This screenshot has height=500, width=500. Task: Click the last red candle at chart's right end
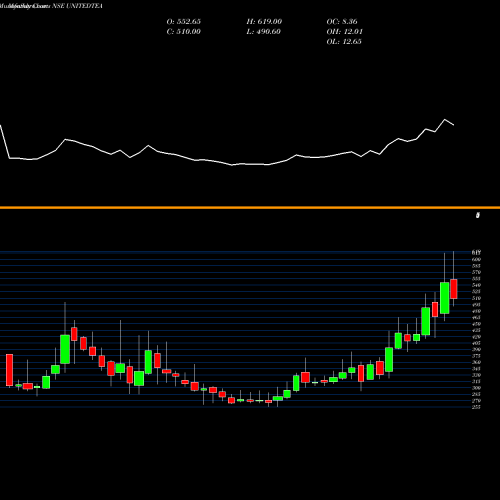454,289
